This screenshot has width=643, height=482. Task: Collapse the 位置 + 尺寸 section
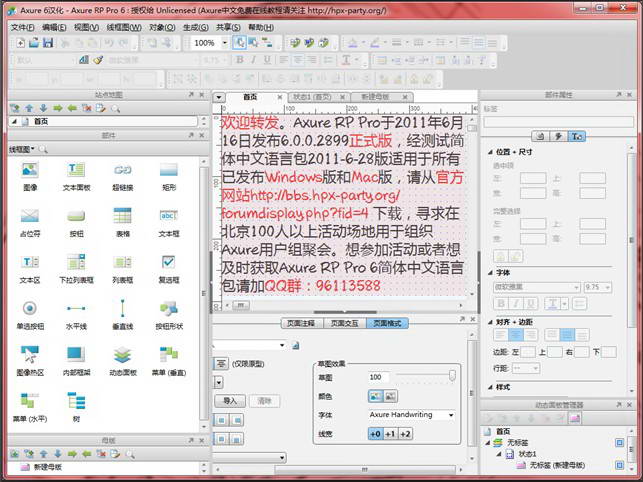pos(490,152)
